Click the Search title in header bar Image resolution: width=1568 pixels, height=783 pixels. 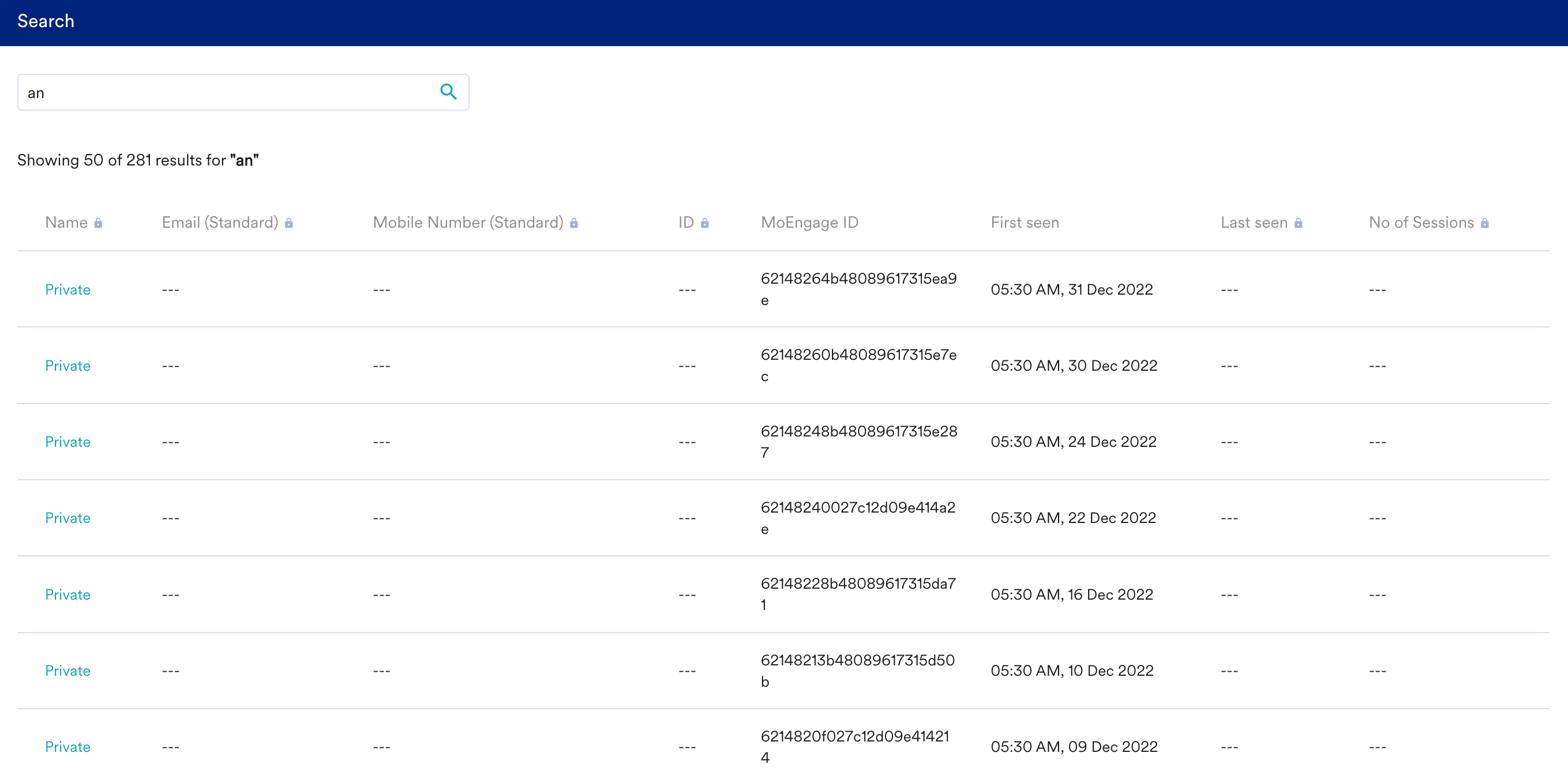46,21
